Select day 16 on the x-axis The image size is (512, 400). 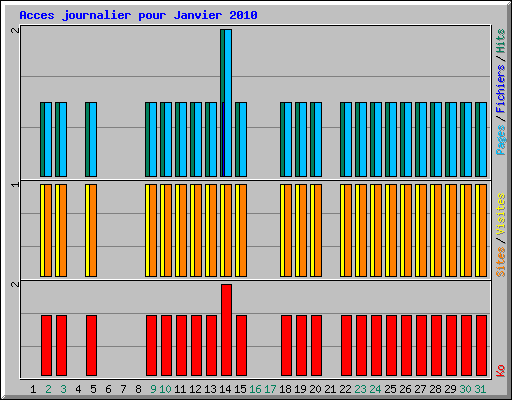[x=255, y=389]
